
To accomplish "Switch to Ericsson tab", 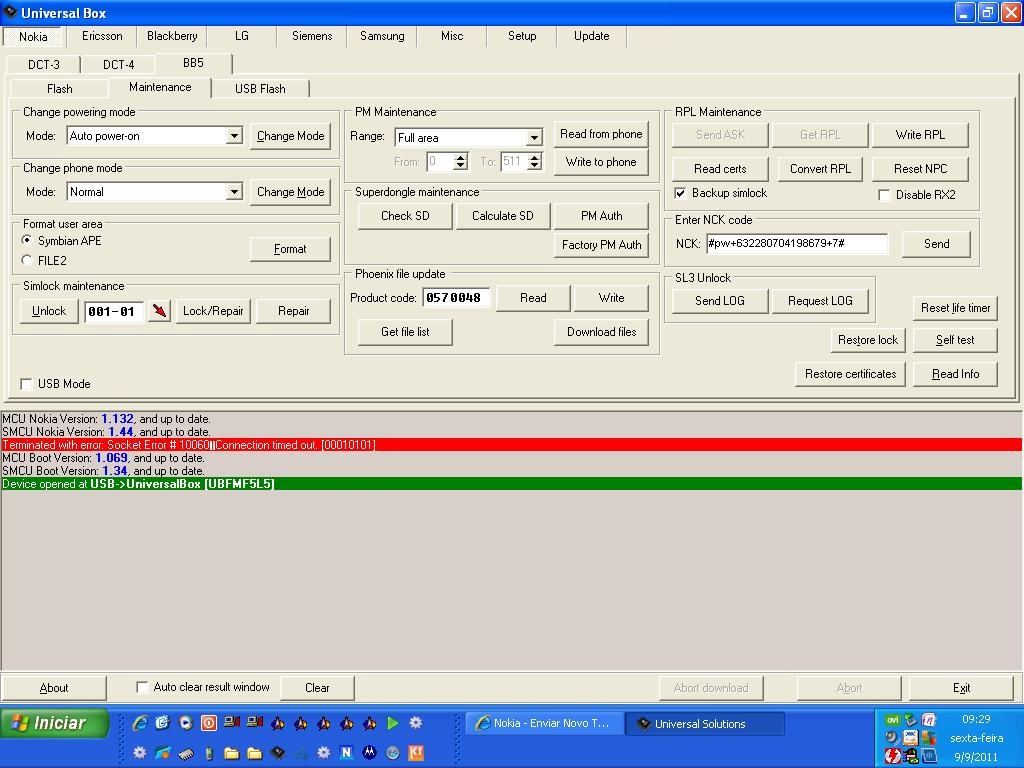I will pos(102,36).
